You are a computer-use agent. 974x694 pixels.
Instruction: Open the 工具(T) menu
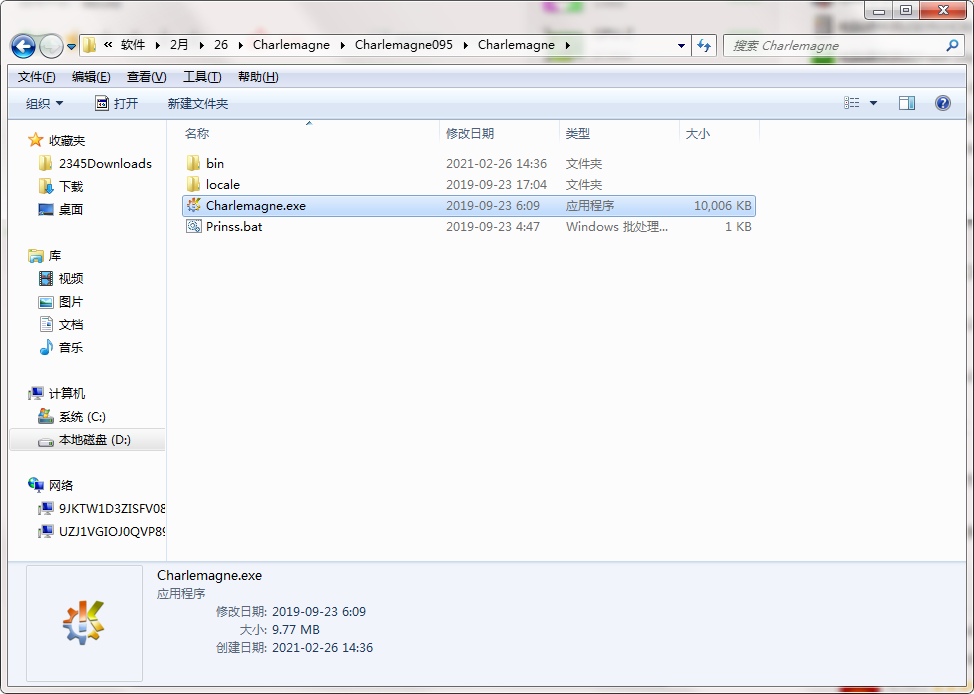point(202,77)
